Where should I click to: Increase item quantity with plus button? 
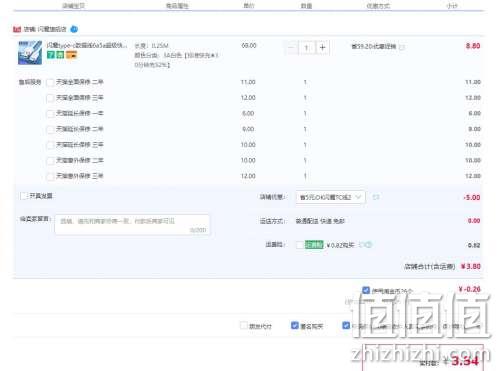click(x=322, y=48)
